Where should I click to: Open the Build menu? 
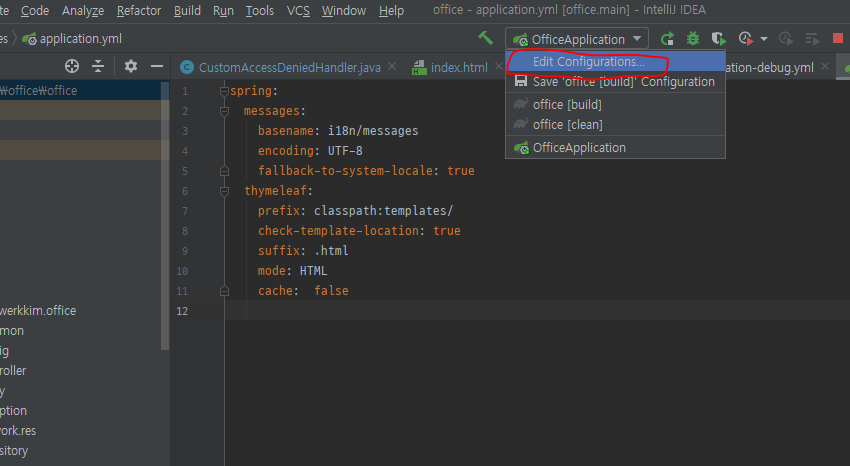point(187,10)
